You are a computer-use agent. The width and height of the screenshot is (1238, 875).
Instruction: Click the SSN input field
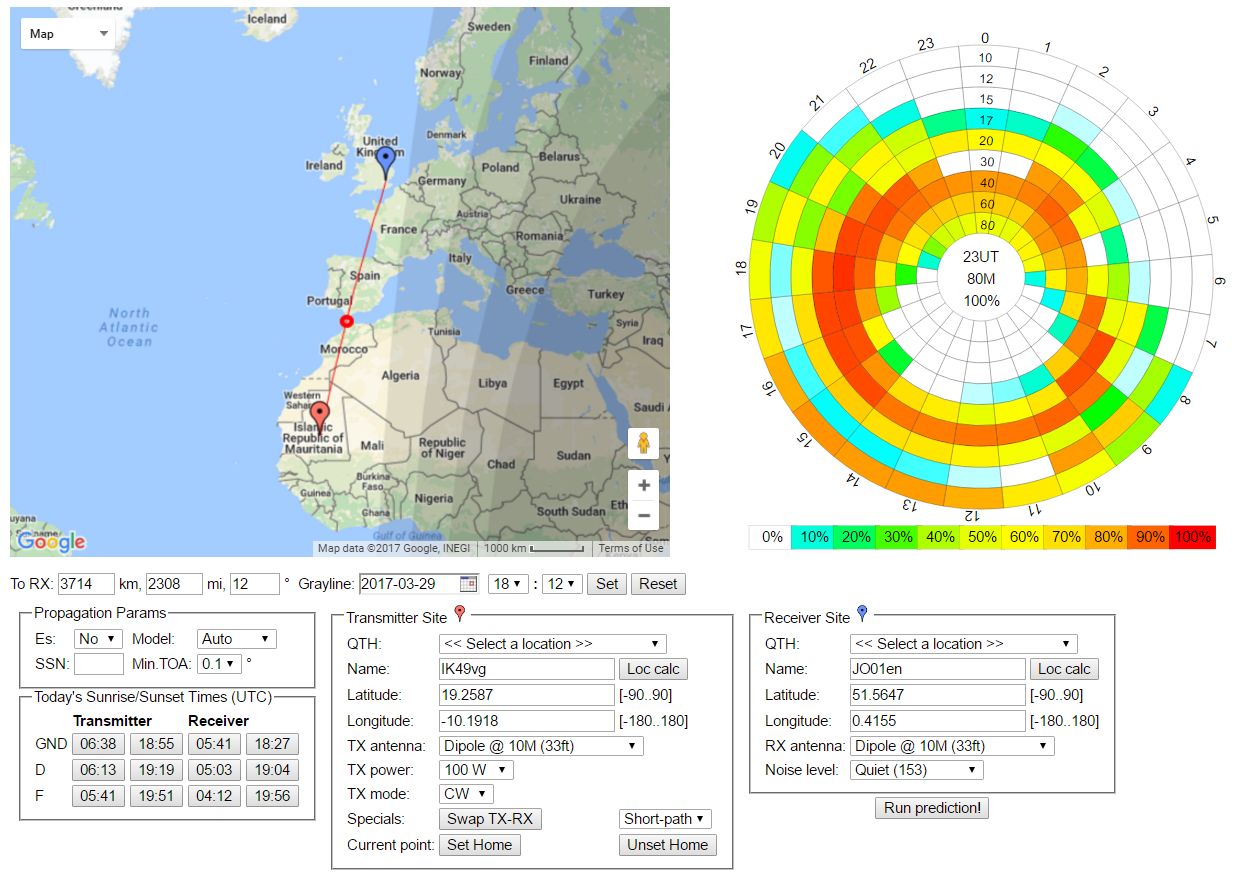[x=98, y=663]
